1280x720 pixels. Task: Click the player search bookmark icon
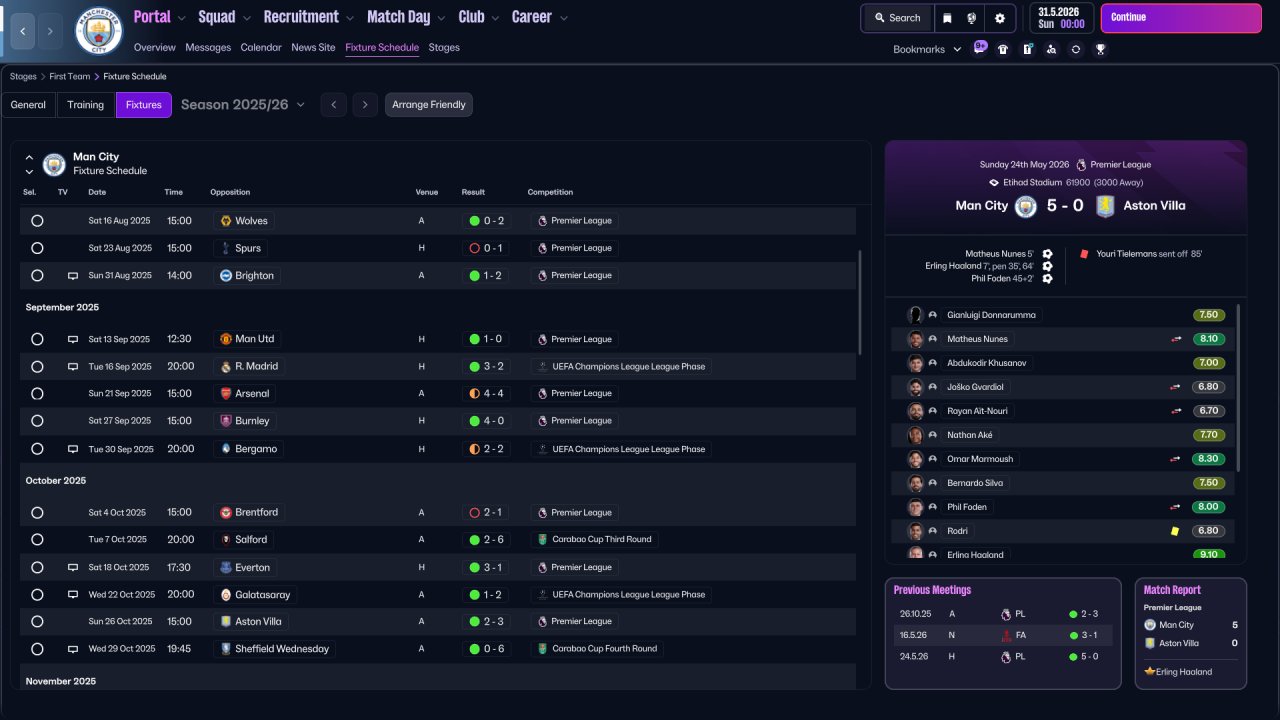click(1051, 49)
